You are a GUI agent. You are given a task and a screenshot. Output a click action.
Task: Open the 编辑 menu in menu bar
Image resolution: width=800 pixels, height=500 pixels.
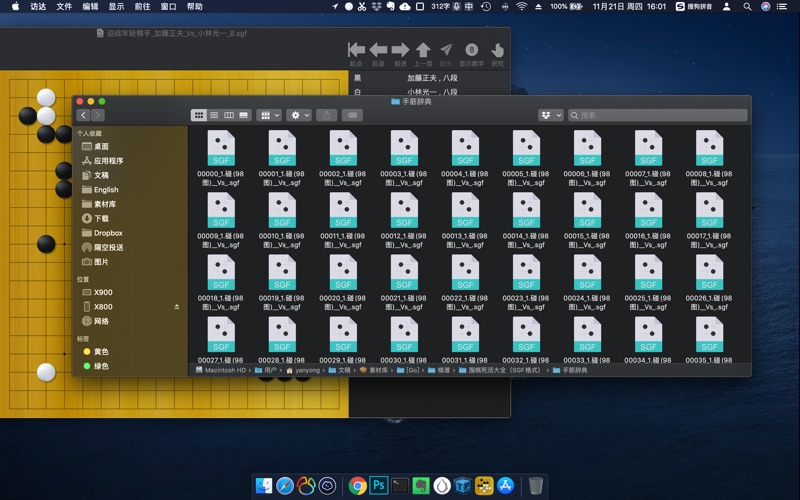[x=90, y=6]
